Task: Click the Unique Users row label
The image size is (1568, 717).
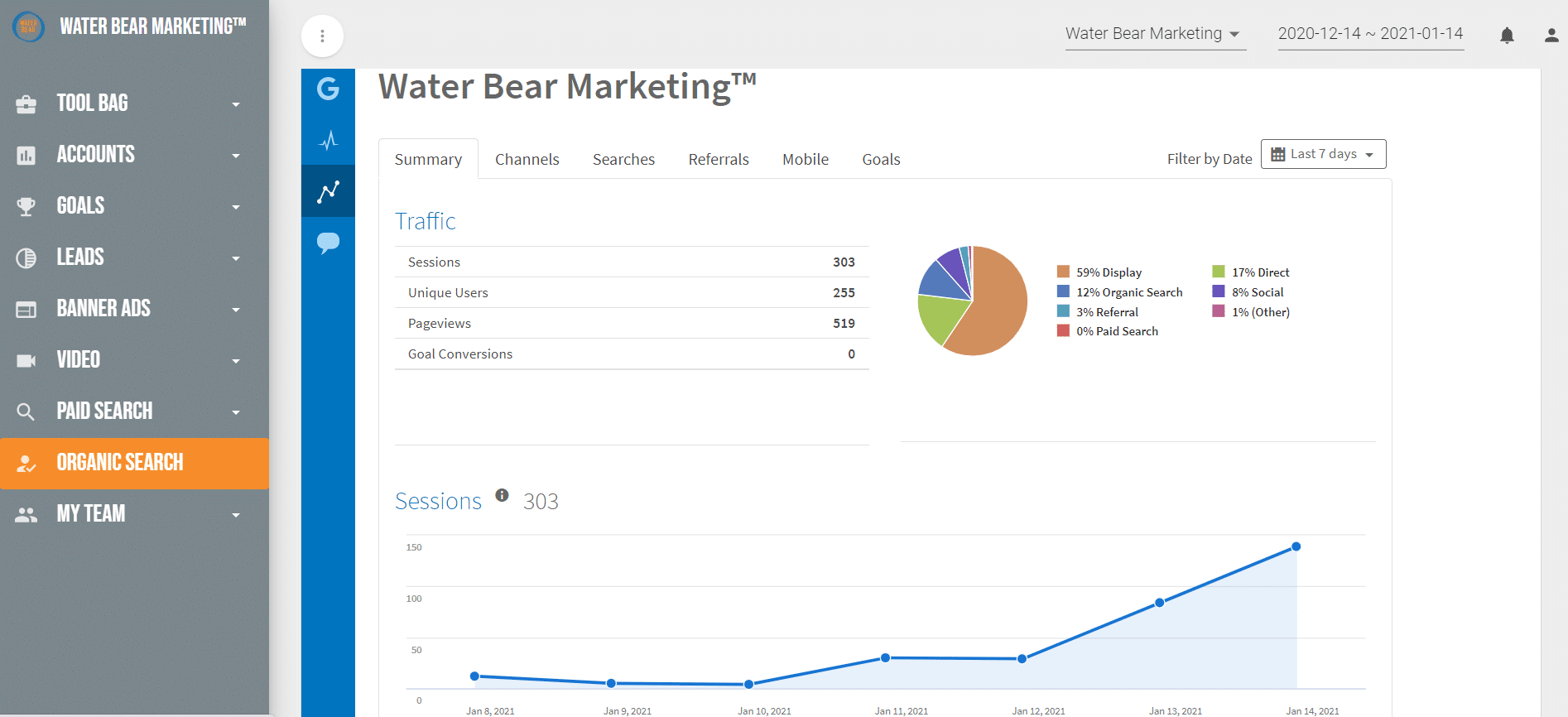Action: [448, 292]
